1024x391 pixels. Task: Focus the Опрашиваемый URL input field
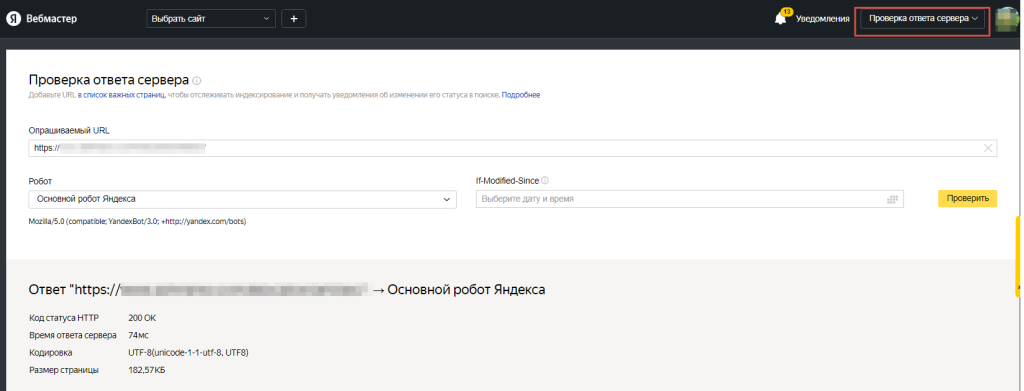513,148
